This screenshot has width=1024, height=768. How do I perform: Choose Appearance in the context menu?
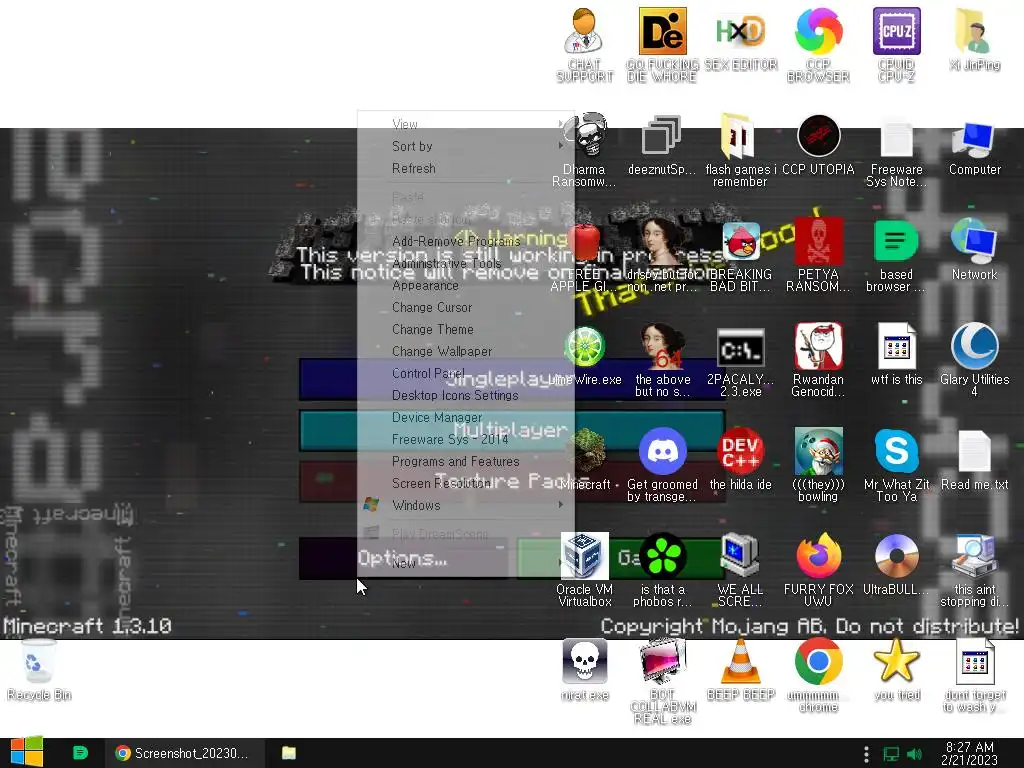[x=466, y=286]
